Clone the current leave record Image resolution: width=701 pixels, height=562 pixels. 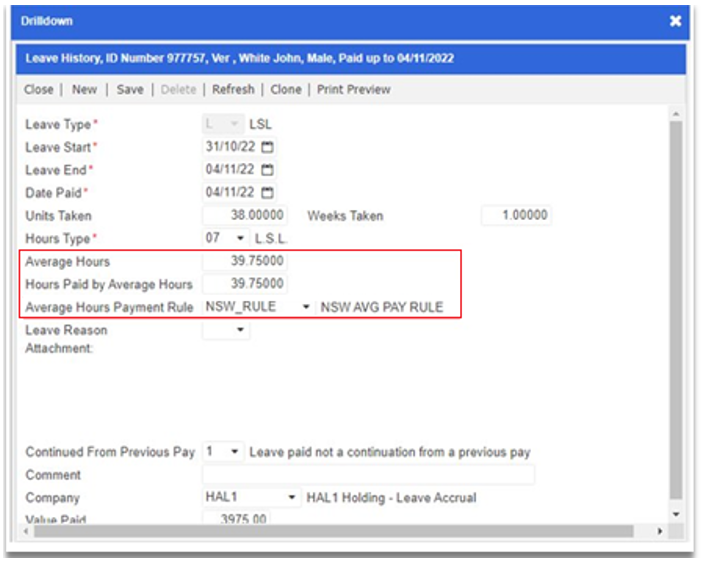click(286, 89)
